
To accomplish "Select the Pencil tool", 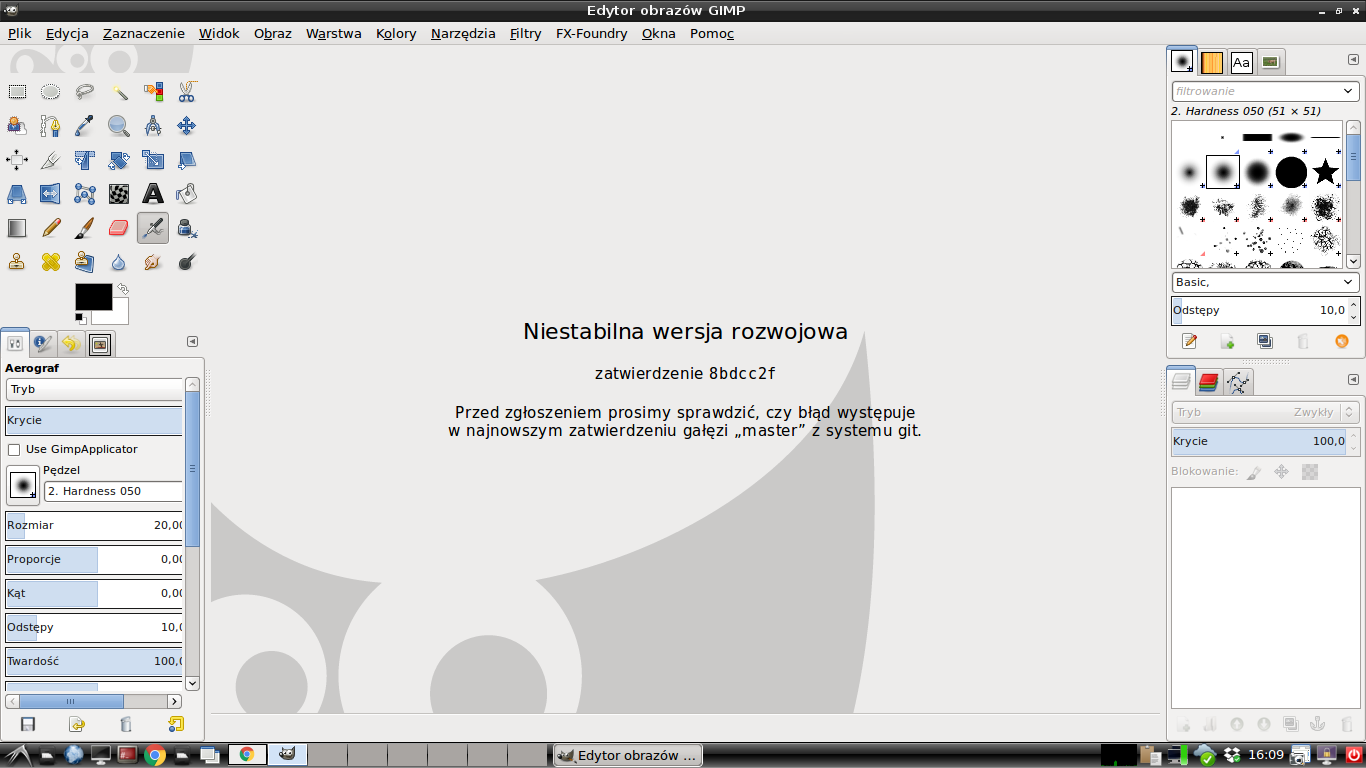I will 51,228.
